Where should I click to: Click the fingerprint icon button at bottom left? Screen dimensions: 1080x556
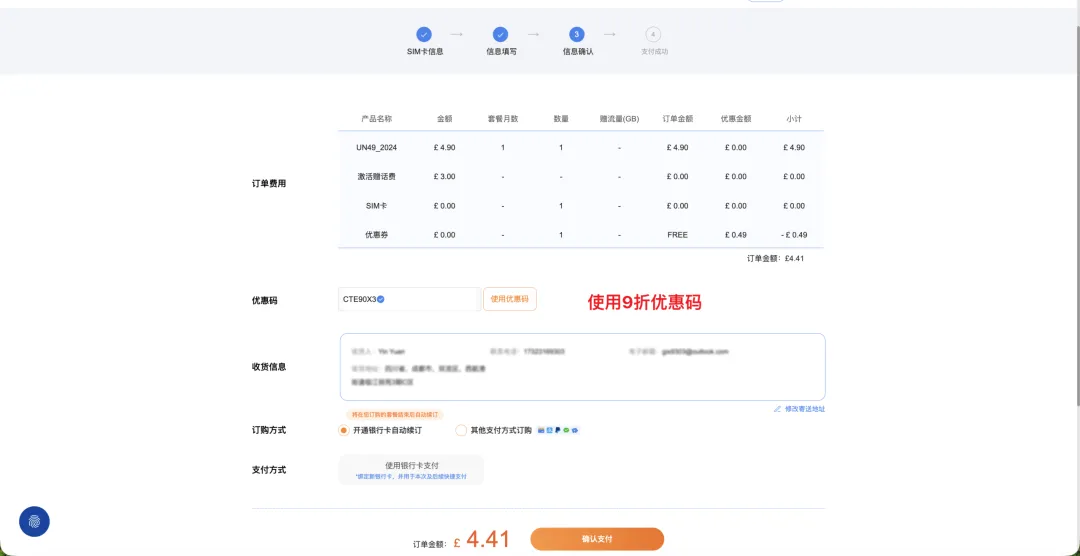(34, 522)
